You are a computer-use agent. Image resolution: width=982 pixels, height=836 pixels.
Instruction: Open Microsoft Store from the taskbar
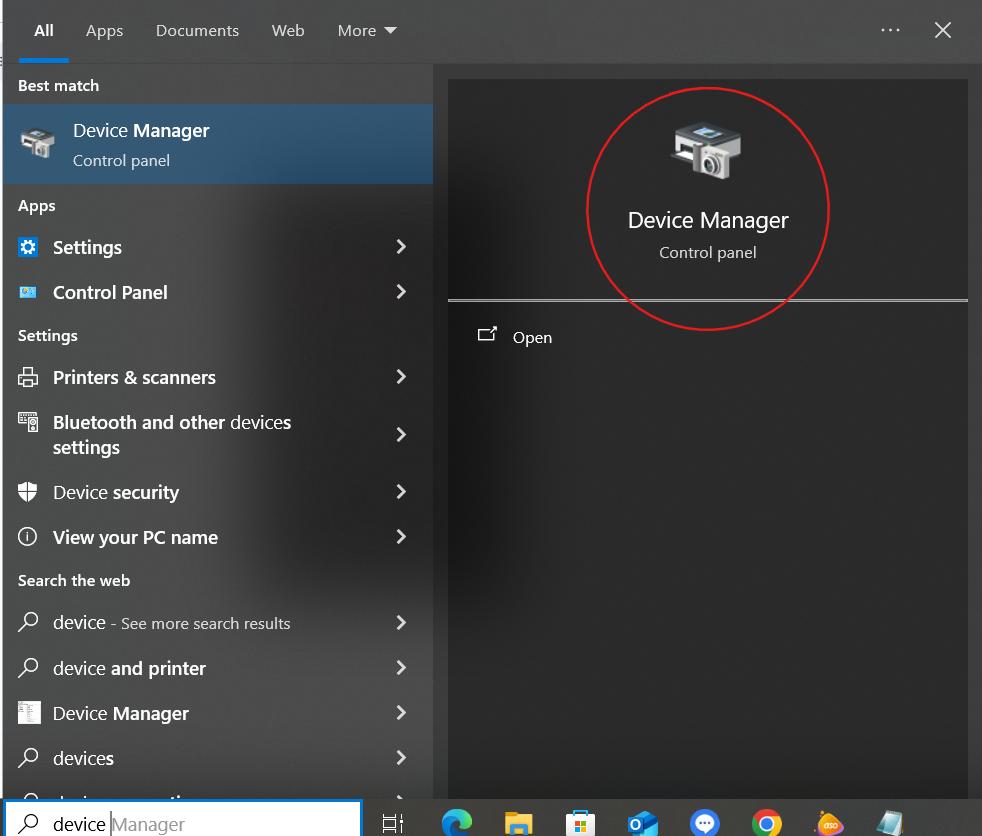point(580,822)
